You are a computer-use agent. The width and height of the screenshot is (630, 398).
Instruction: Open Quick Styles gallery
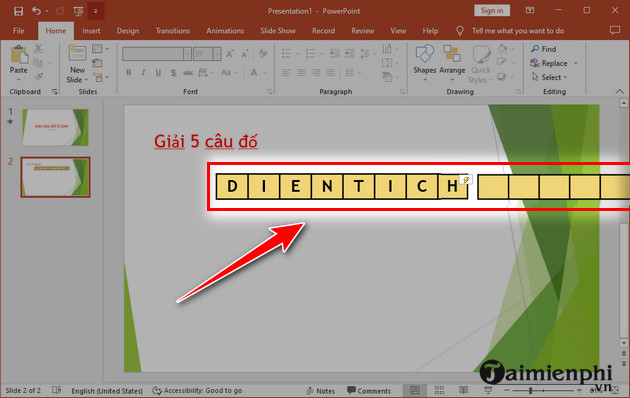click(481, 64)
